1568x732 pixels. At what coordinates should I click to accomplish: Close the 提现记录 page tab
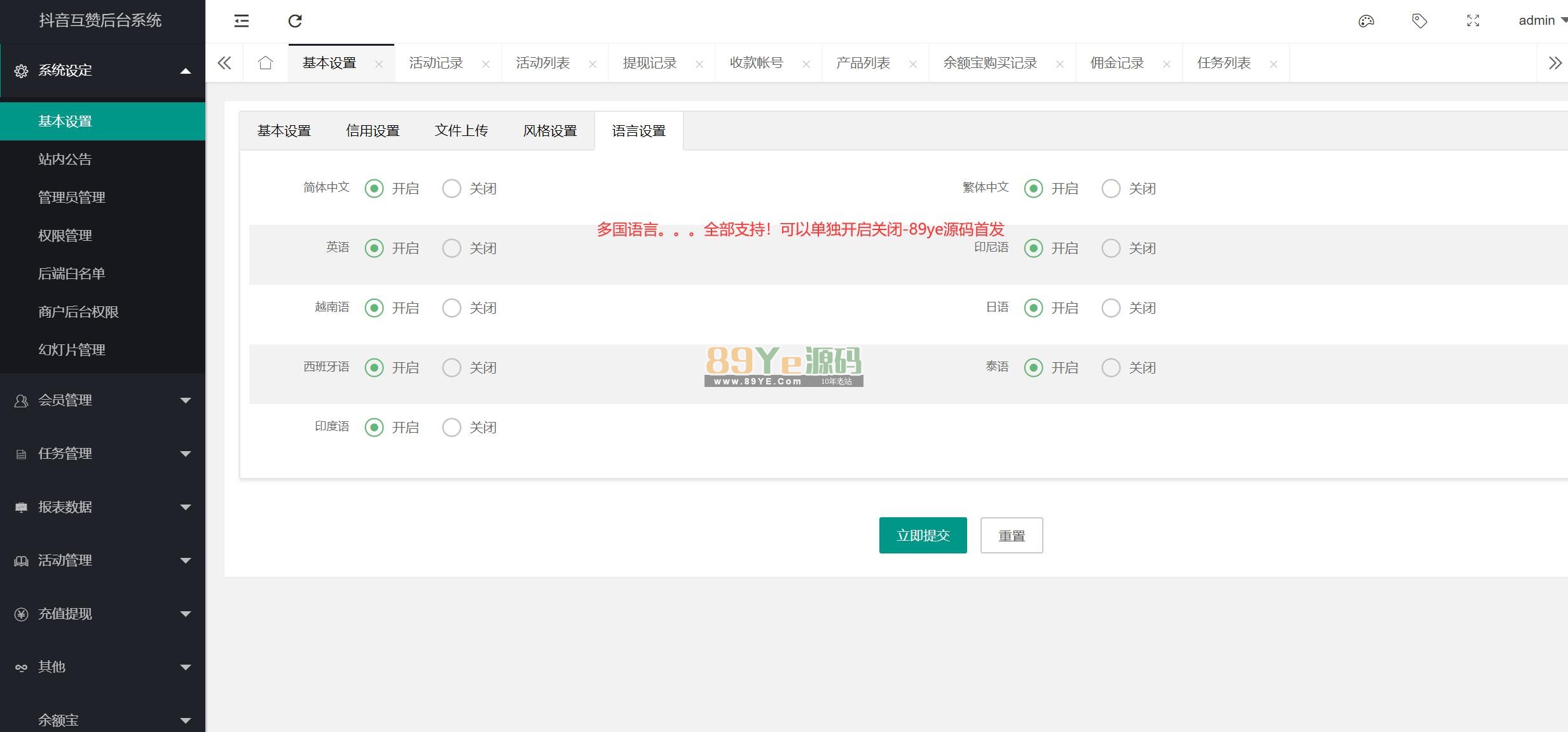[x=699, y=64]
